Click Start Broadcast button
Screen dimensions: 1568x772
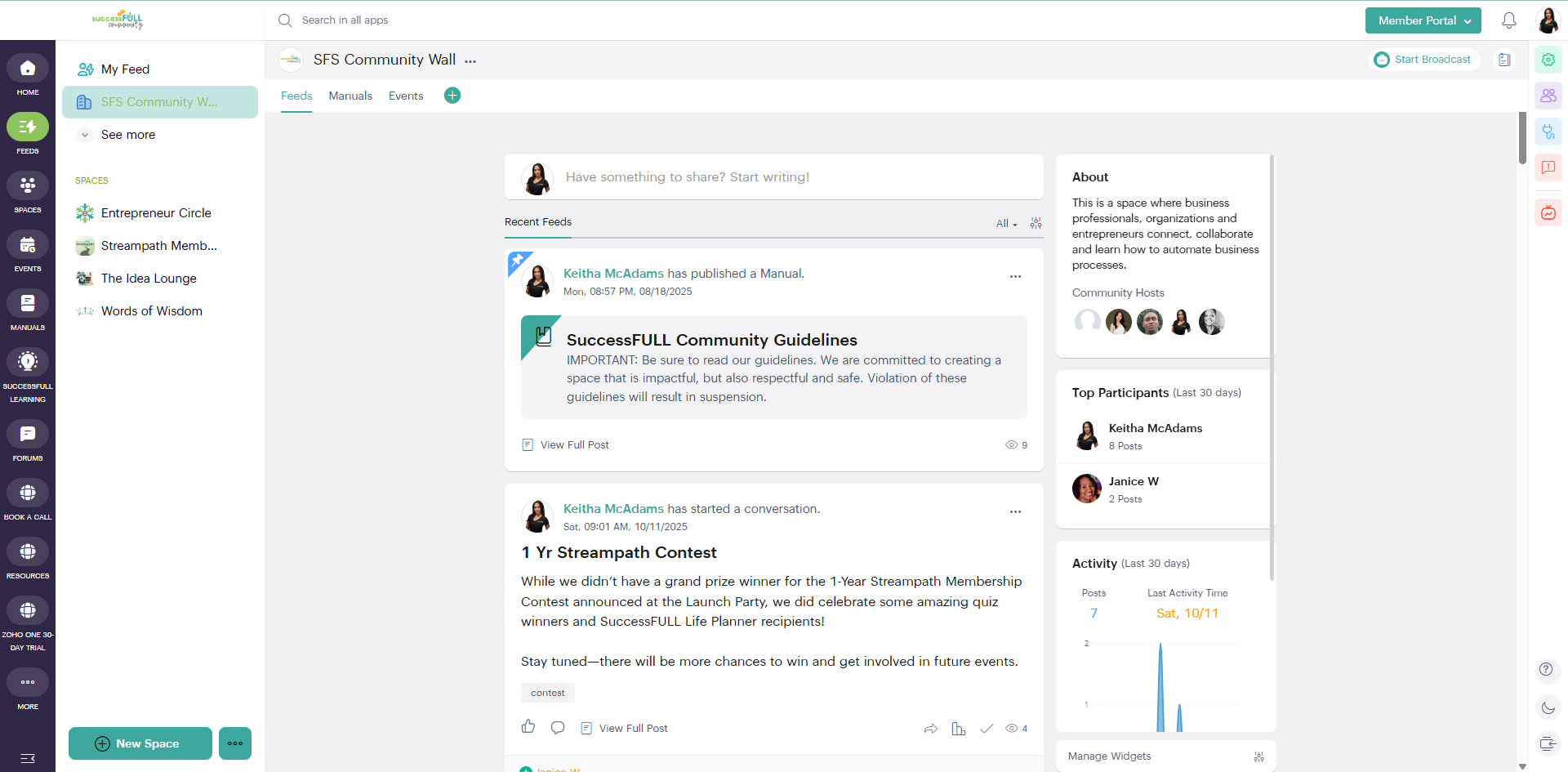coord(1423,60)
